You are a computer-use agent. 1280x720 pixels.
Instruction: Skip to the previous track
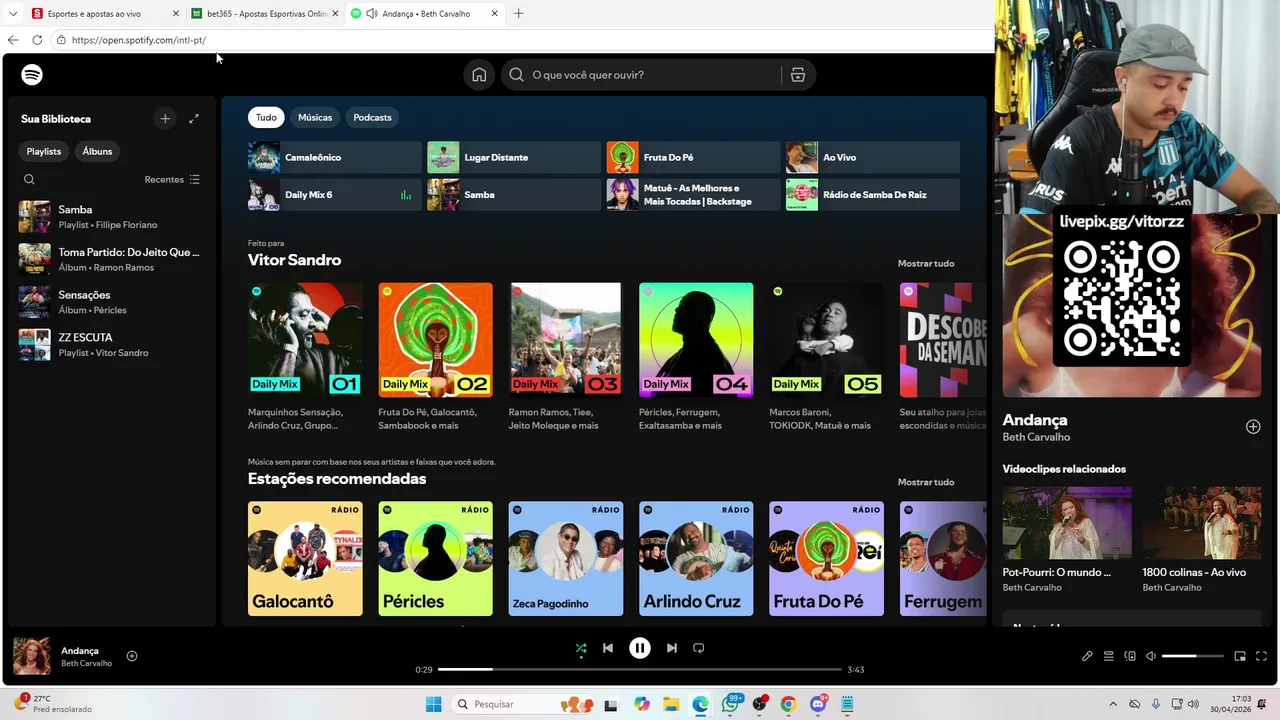click(608, 648)
